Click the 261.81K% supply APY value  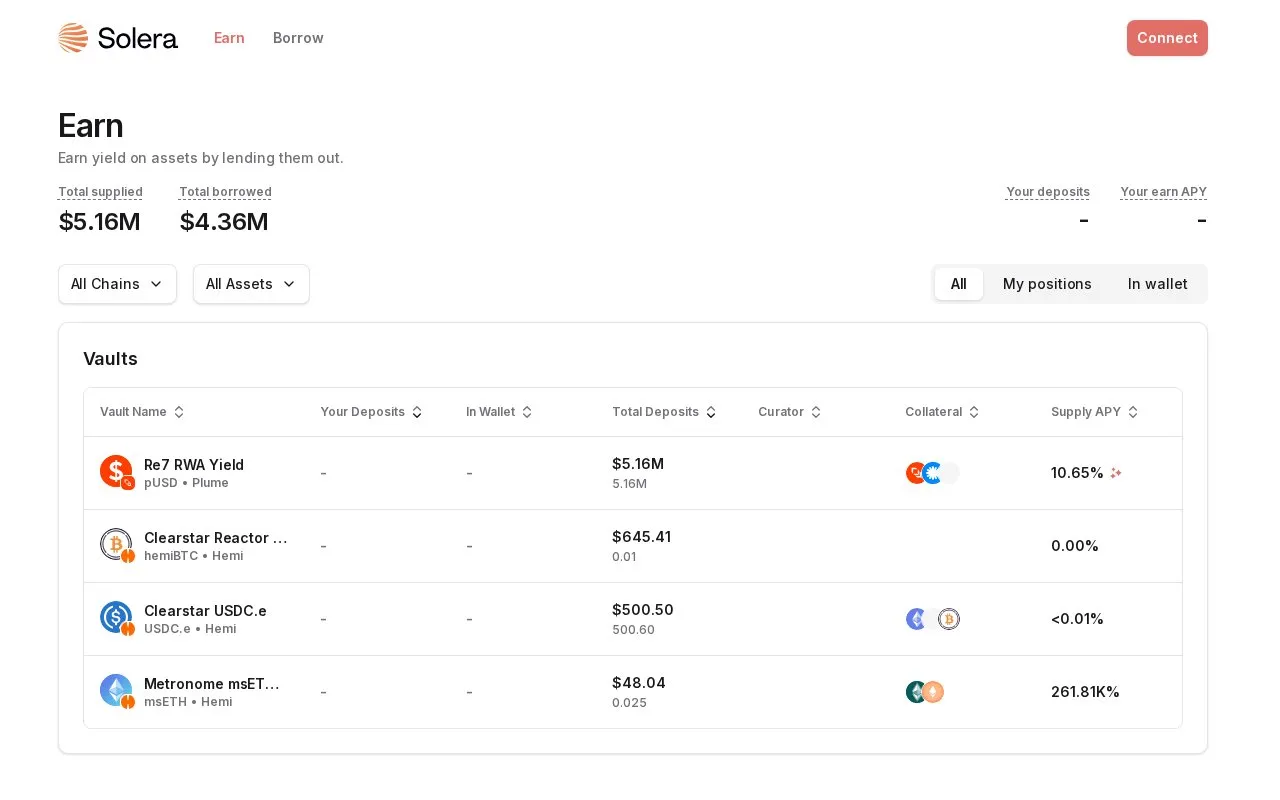[1085, 692]
